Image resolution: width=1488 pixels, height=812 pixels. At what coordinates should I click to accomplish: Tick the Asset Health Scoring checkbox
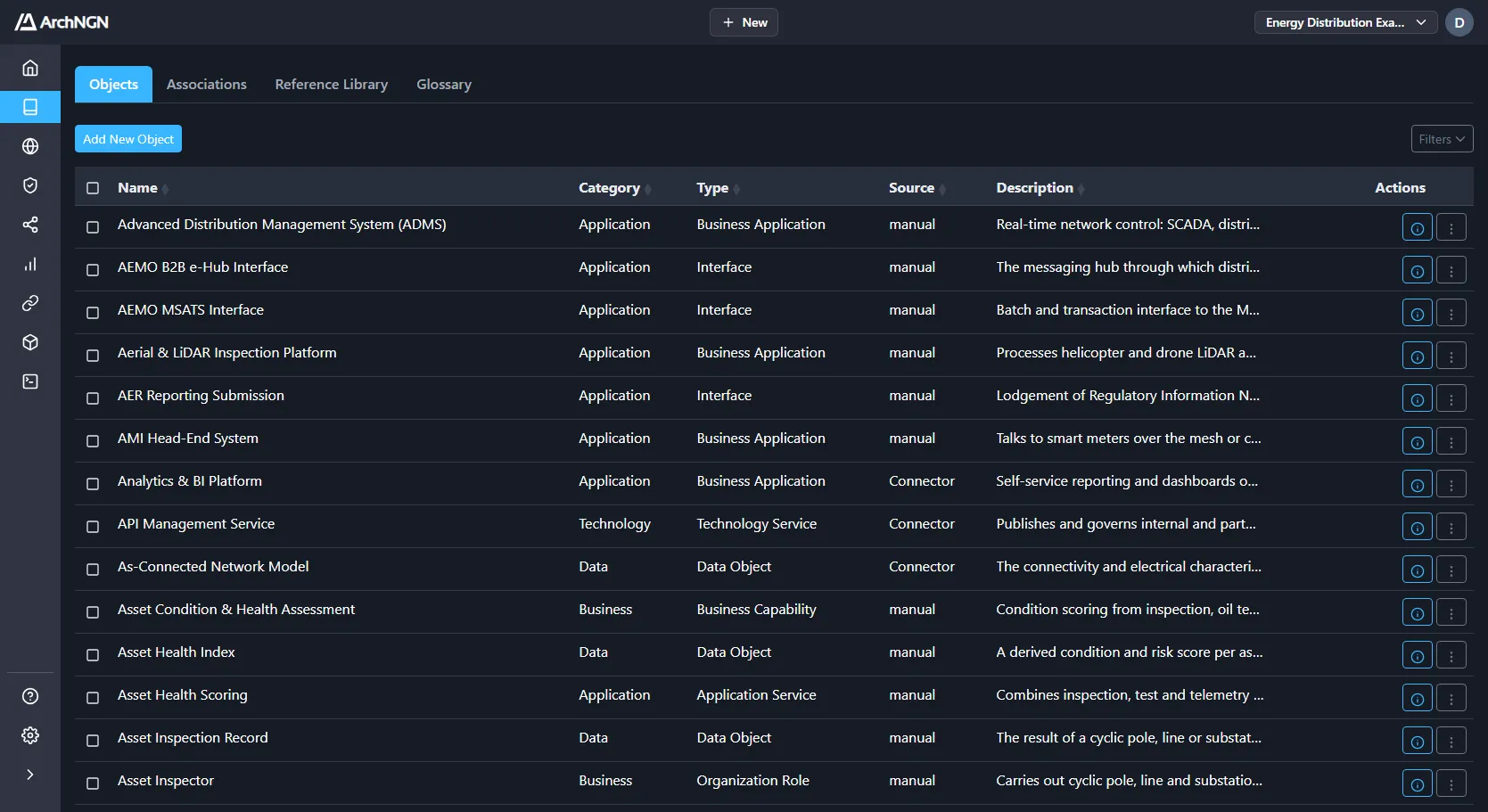click(93, 698)
